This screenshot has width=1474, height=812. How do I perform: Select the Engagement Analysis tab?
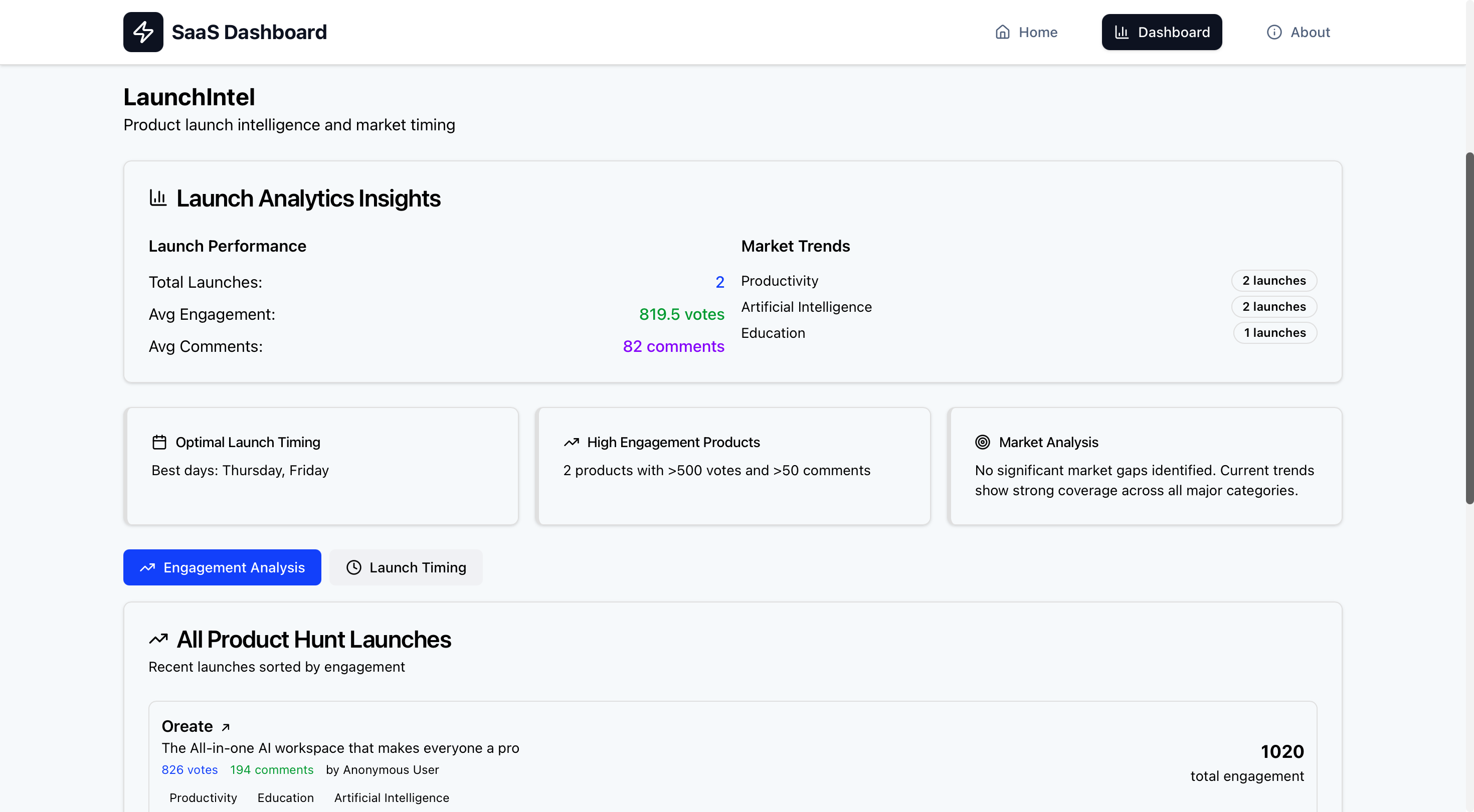(222, 567)
